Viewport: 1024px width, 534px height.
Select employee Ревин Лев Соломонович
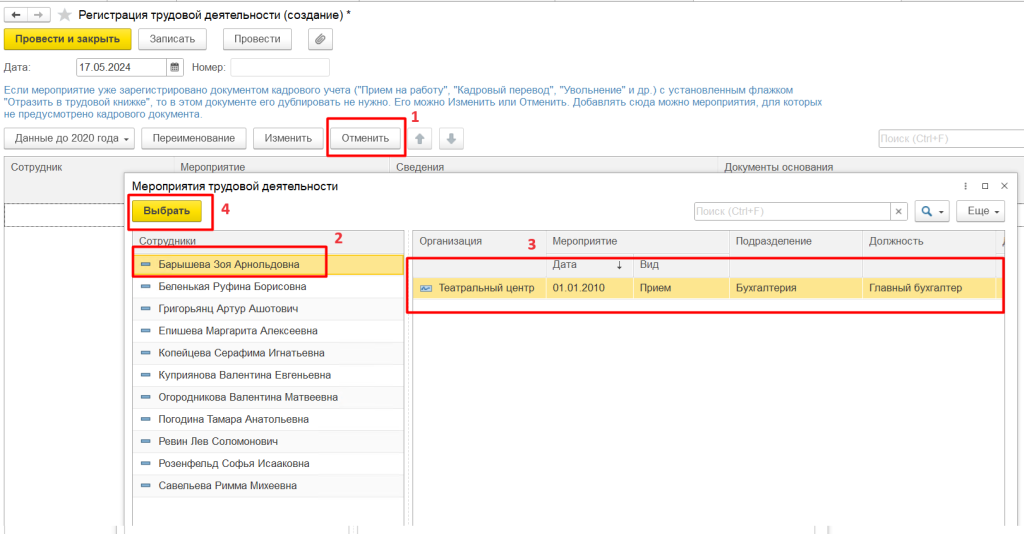click(x=268, y=442)
